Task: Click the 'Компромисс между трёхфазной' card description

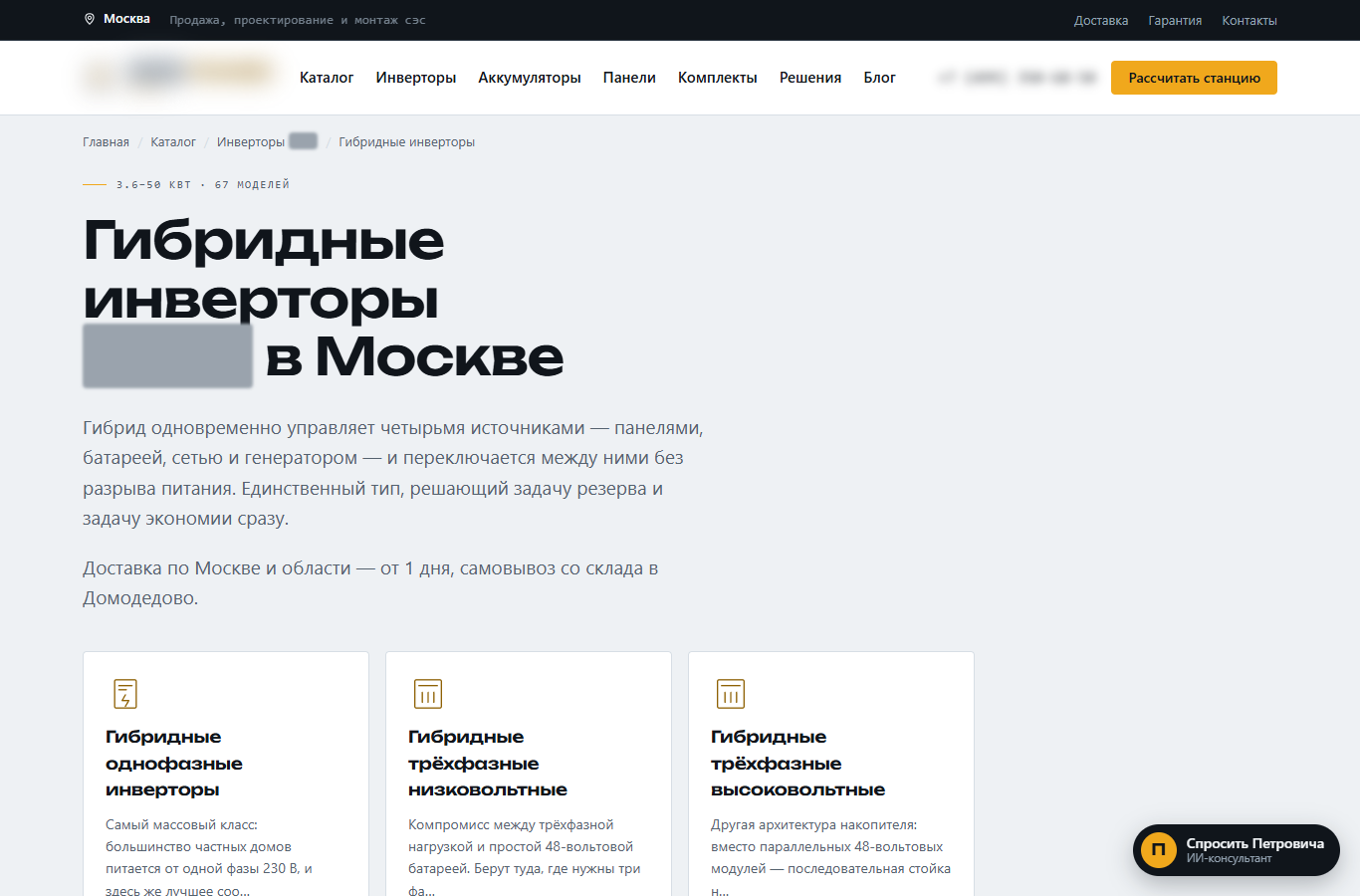Action: 525,857
